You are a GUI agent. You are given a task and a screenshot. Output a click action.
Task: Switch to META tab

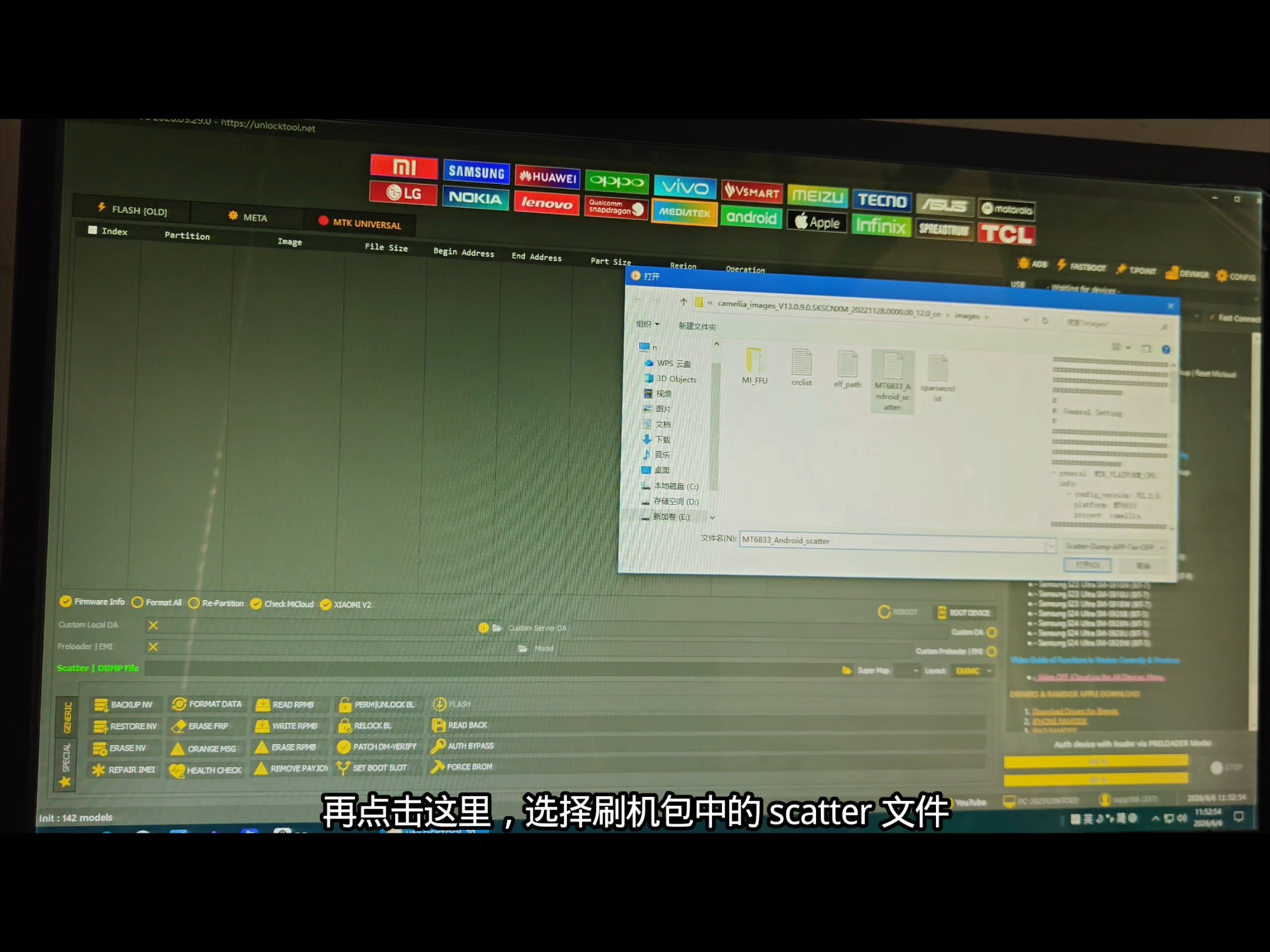pos(248,217)
